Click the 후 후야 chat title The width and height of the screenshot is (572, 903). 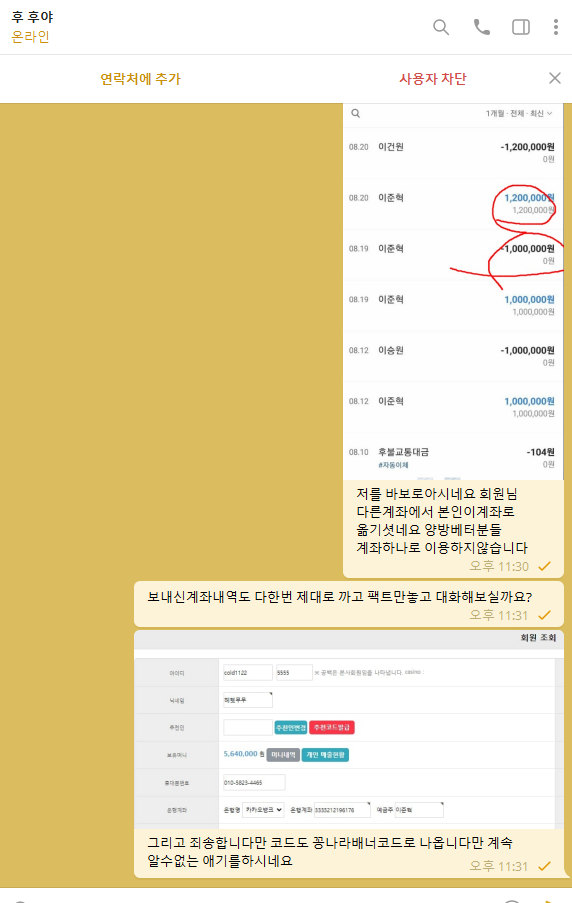tap(32, 17)
